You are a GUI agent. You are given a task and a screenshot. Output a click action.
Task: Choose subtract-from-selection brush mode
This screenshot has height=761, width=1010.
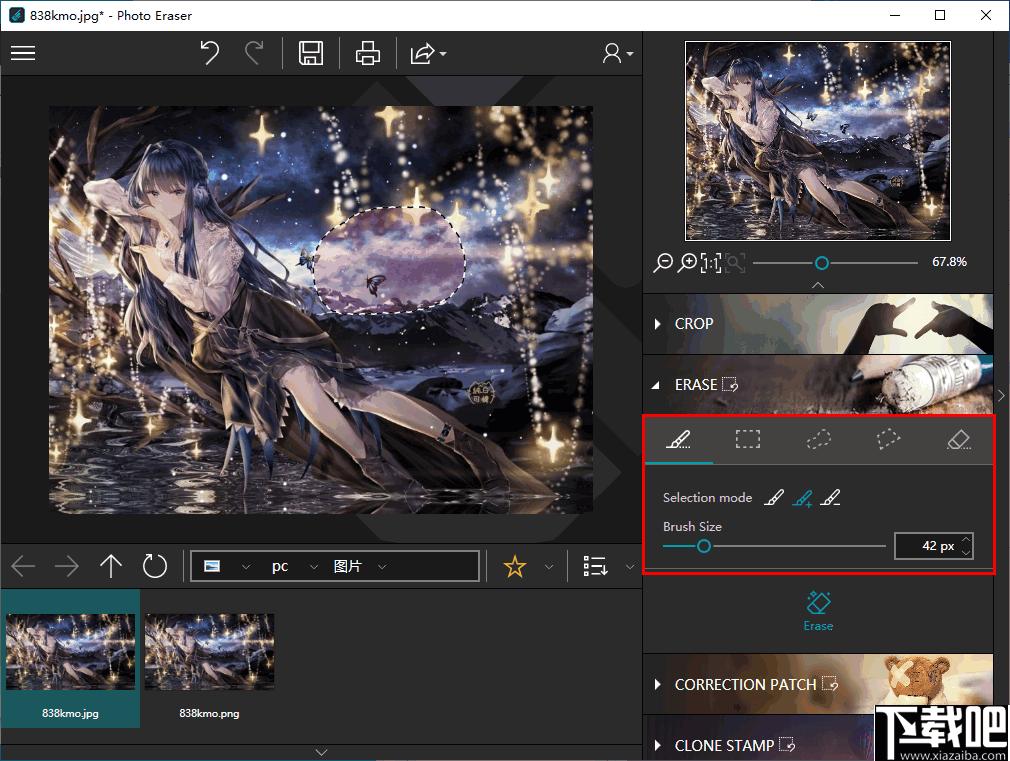click(830, 497)
